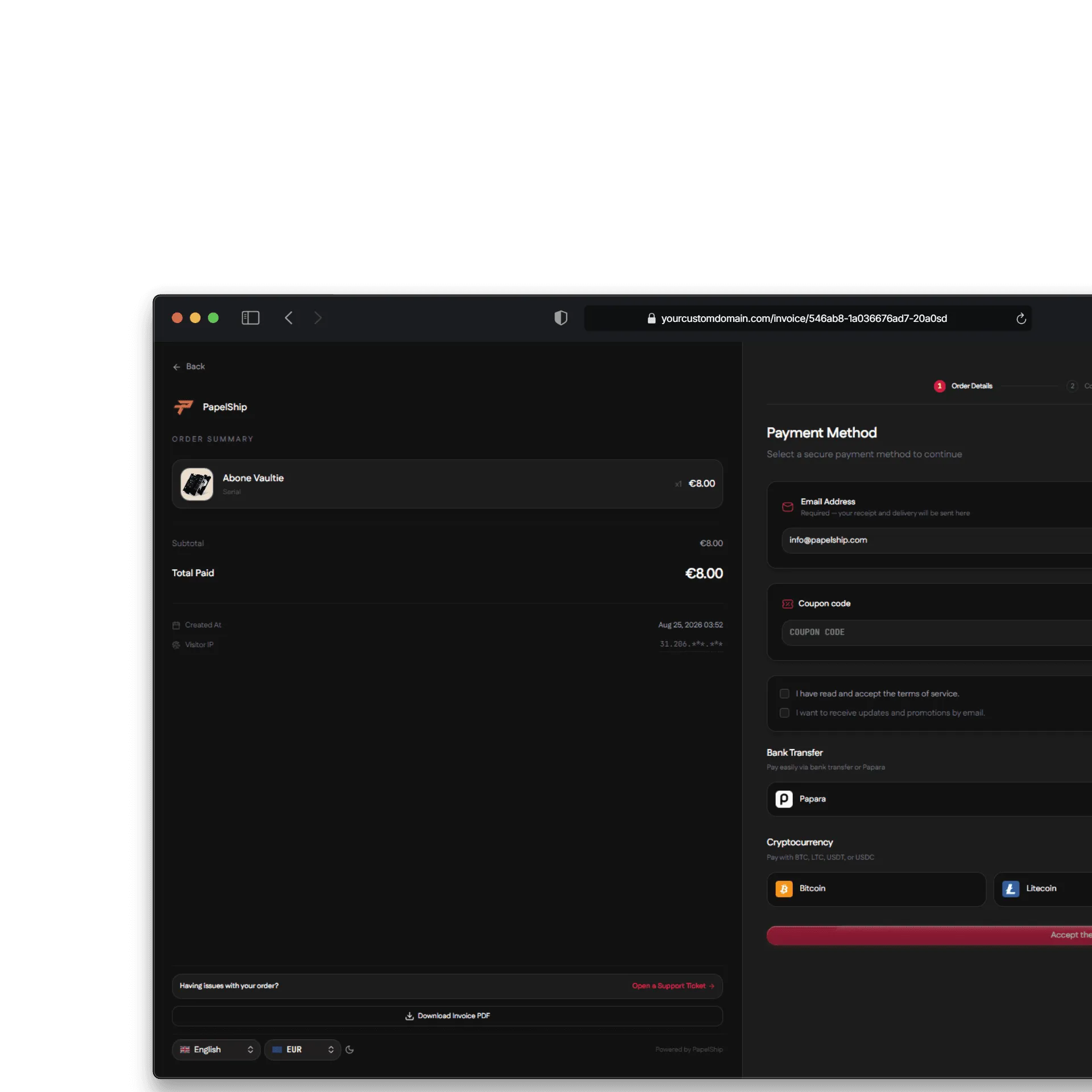Open the EUR currency dropdown

pos(303,1049)
